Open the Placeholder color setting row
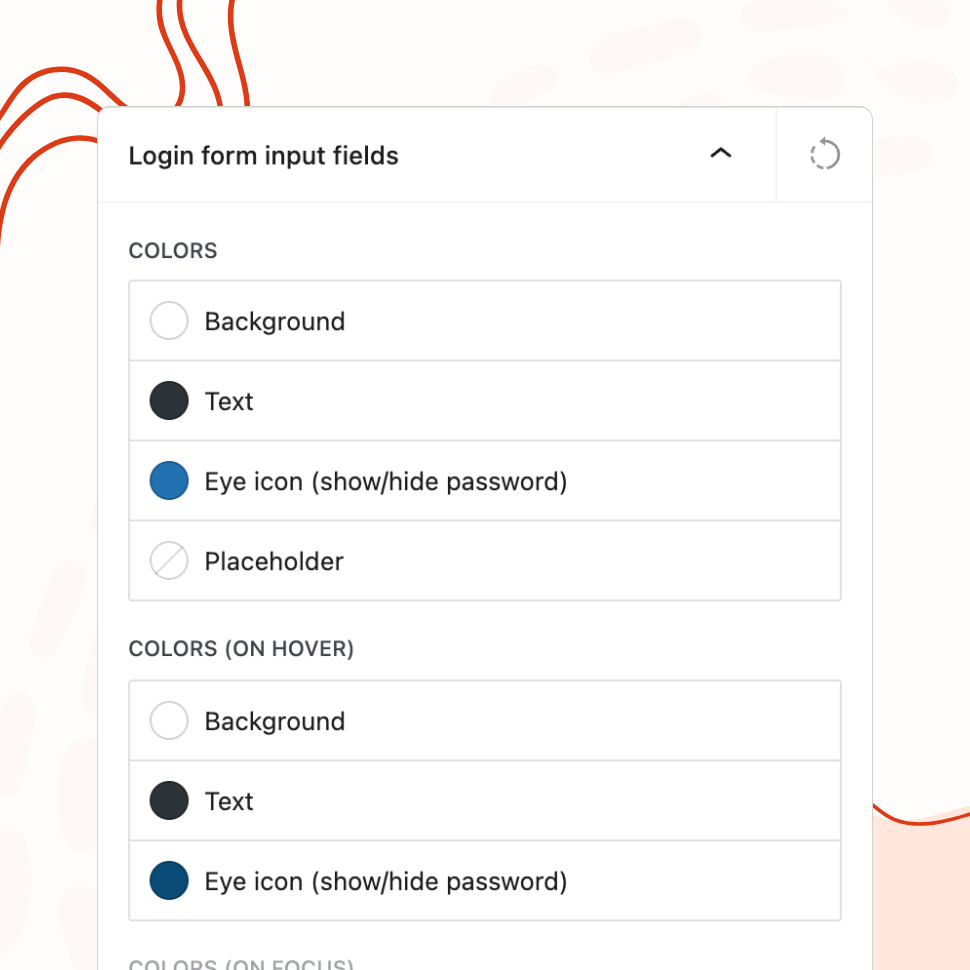Image resolution: width=970 pixels, height=970 pixels. (x=274, y=561)
